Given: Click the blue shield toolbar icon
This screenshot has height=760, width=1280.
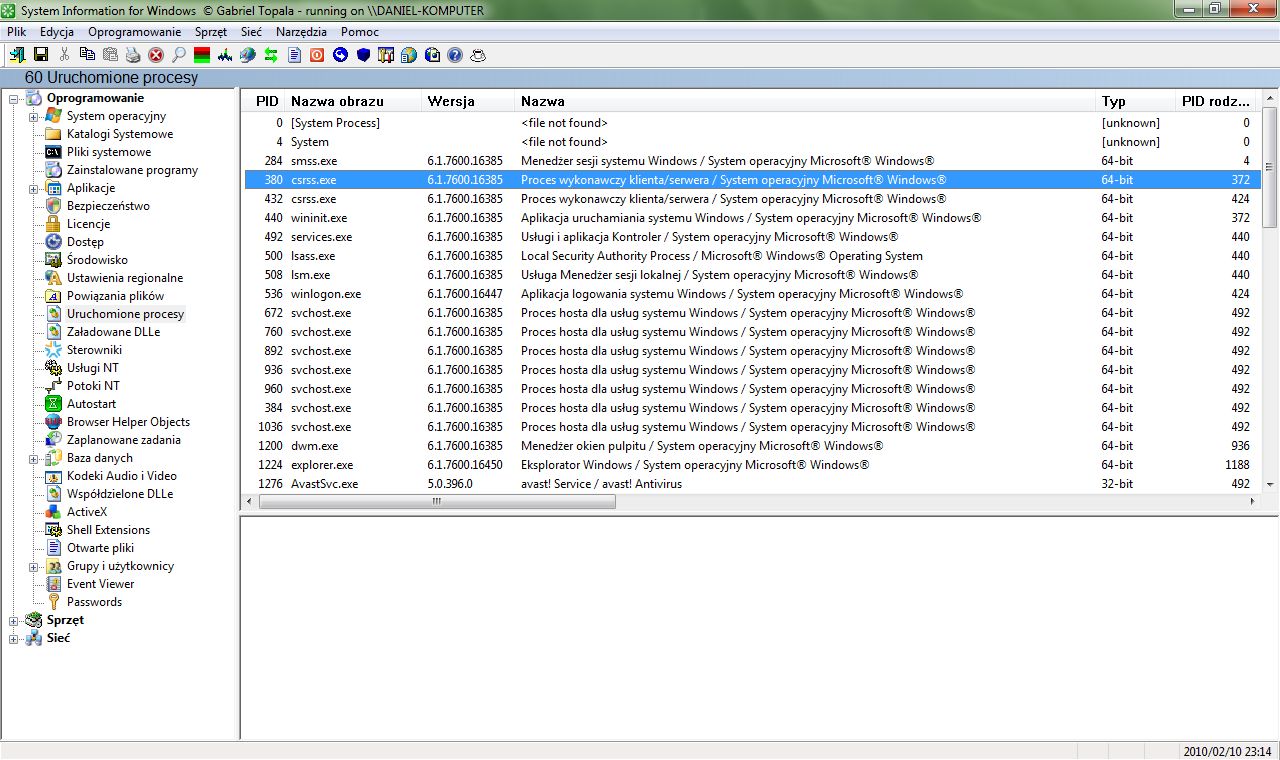Looking at the screenshot, I should (363, 55).
